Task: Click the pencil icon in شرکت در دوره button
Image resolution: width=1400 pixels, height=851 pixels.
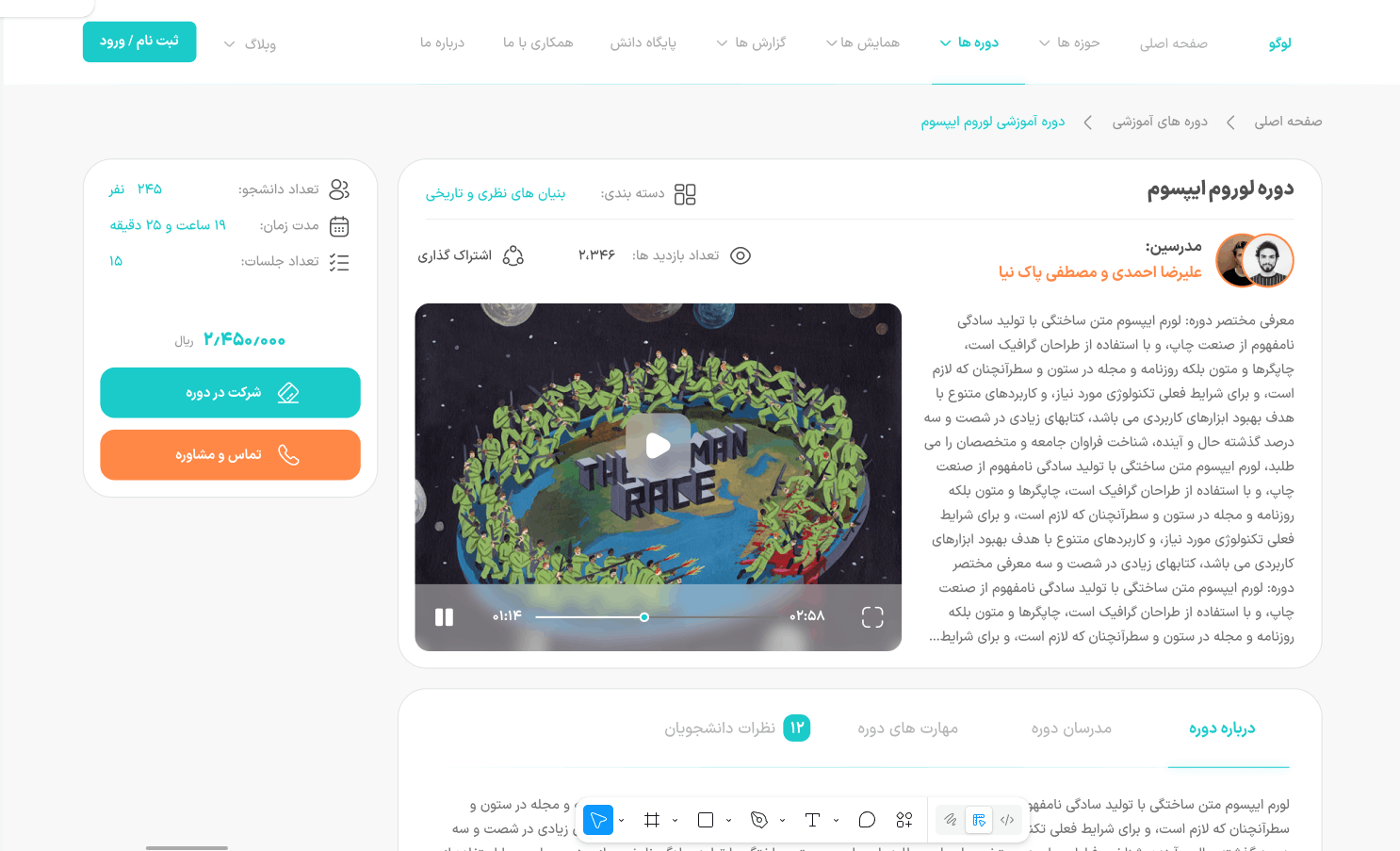Action: tap(288, 393)
